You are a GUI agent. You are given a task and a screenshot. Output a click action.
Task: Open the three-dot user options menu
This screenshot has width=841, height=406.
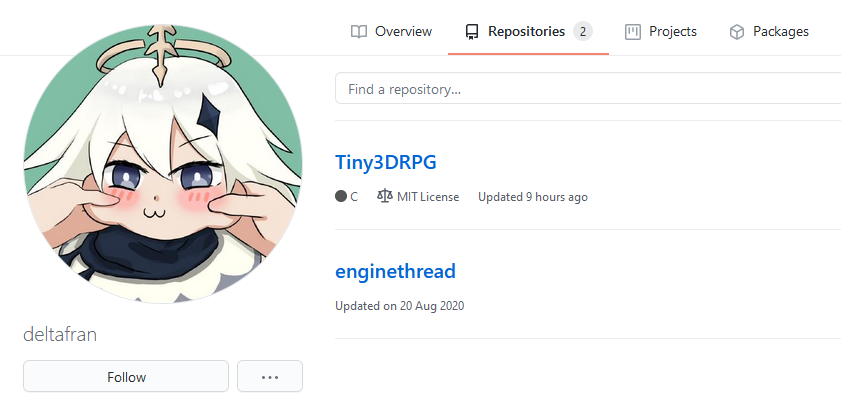pyautogui.click(x=270, y=377)
